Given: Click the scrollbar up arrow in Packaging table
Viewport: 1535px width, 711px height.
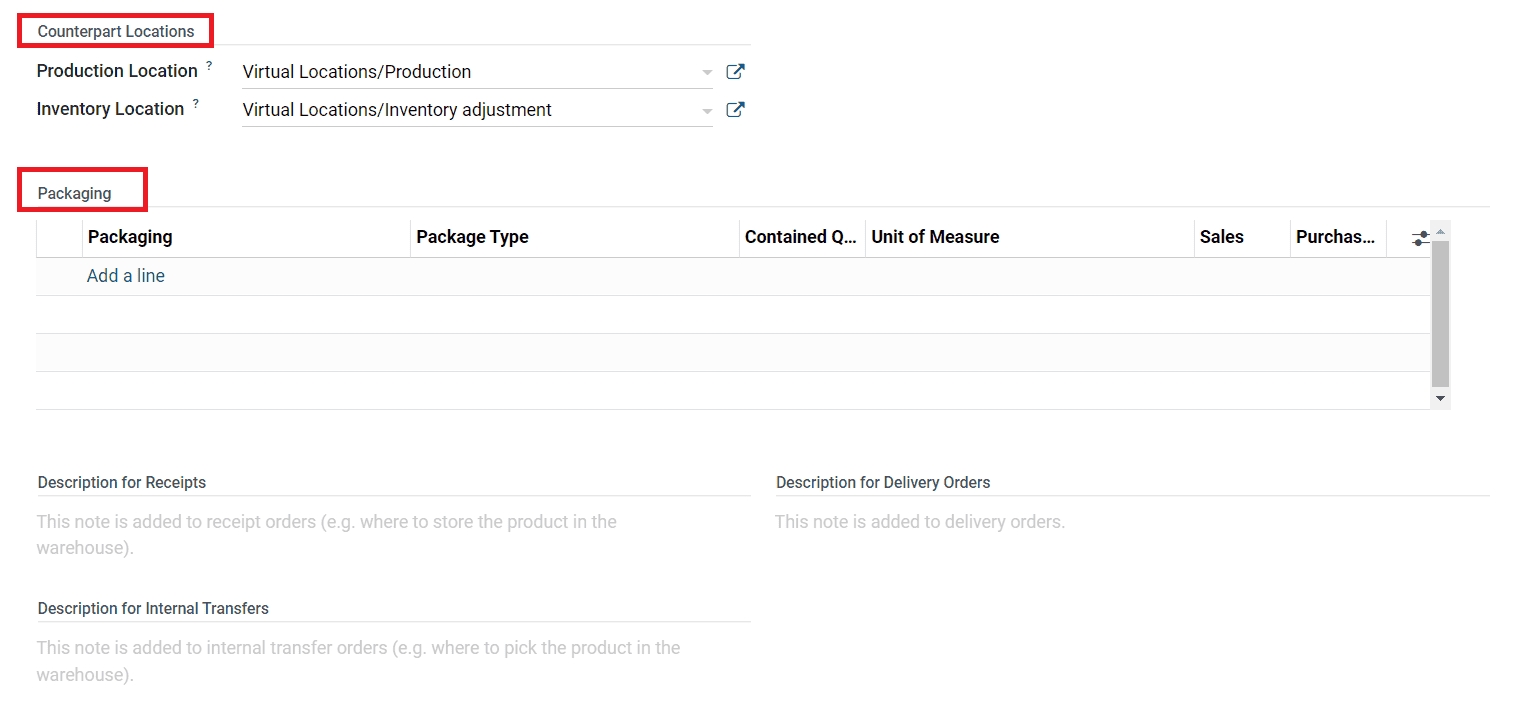Looking at the screenshot, I should coord(1440,231).
